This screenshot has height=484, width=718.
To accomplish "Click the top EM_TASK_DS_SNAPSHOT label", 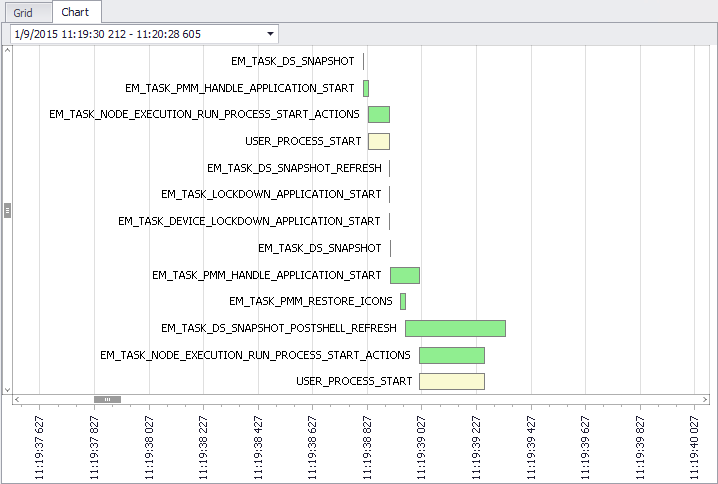I will (x=293, y=61).
